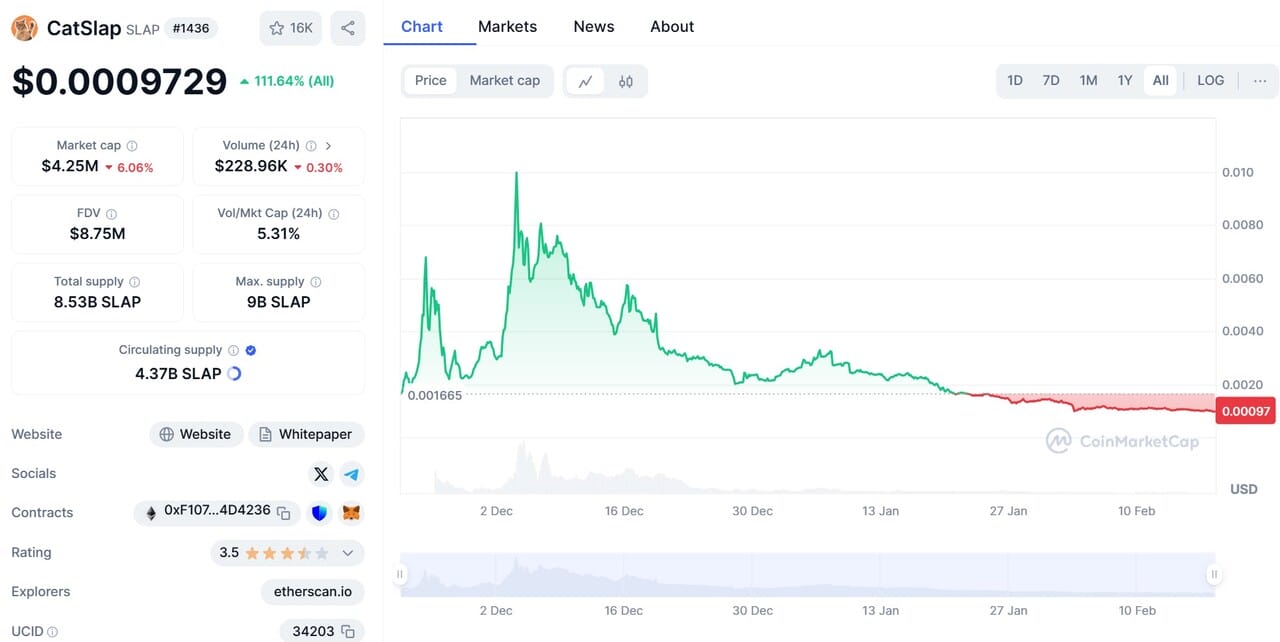Select the candlestick chart icon
The height and width of the screenshot is (642, 1280).
(625, 80)
